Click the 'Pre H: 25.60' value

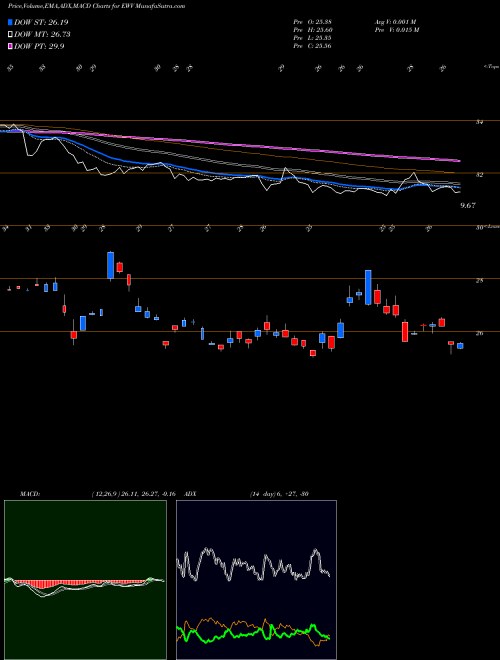(x=313, y=30)
